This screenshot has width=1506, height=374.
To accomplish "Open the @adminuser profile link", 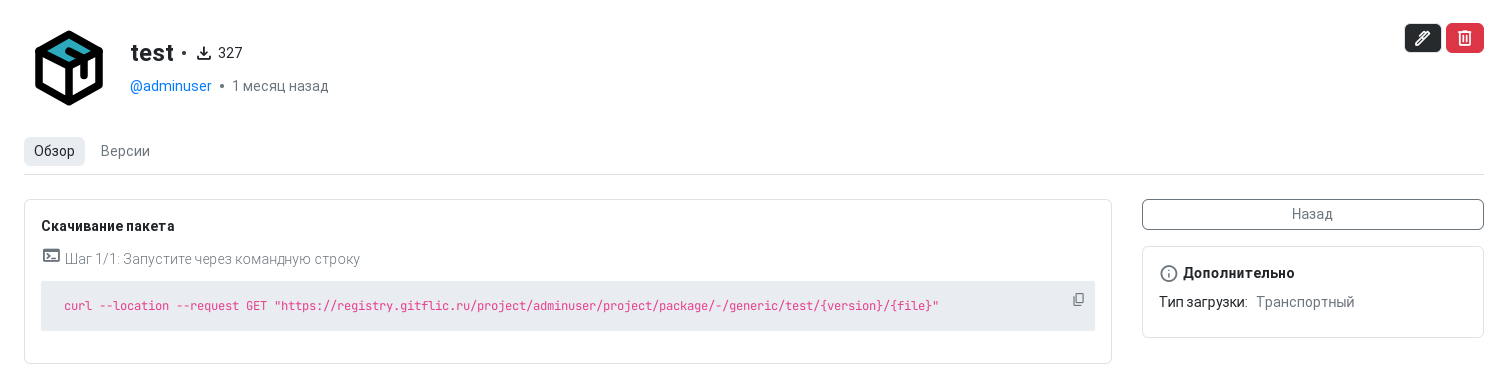I will (171, 86).
